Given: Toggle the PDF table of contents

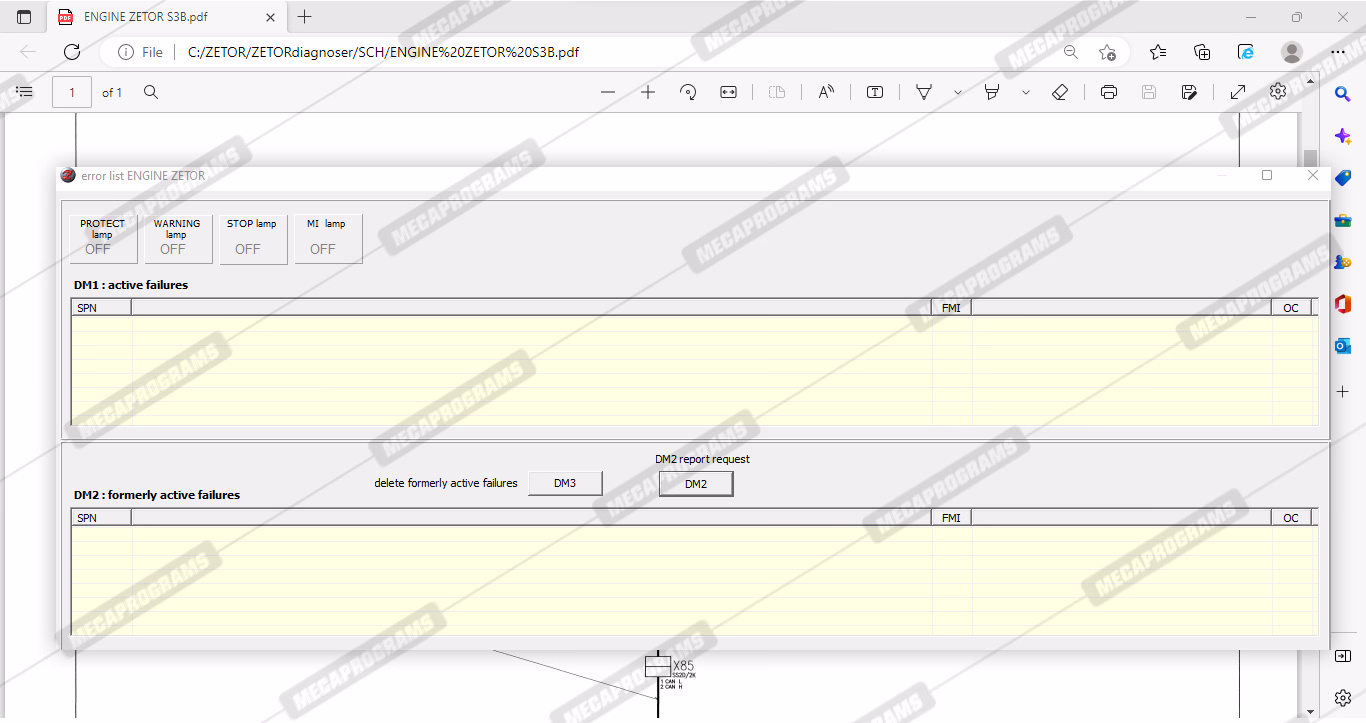Looking at the screenshot, I should point(25,92).
